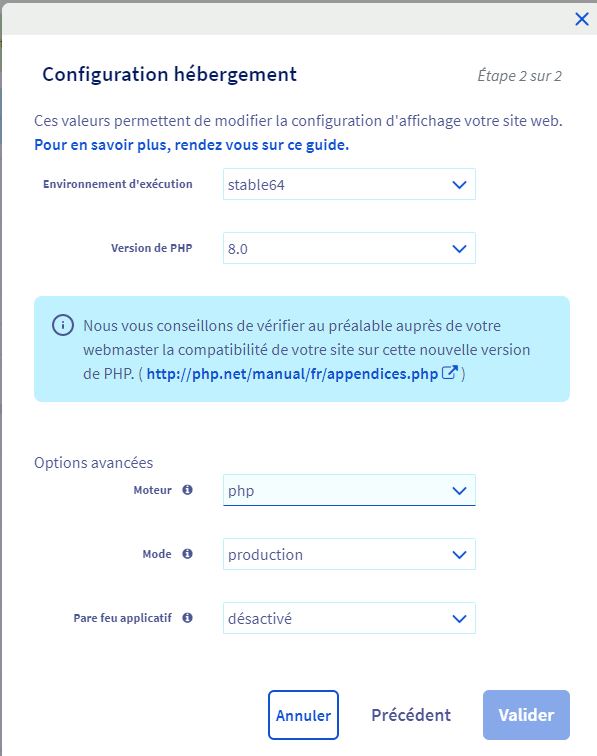Viewport: 597px width, 756px height.
Task: Show the Moteur info tooltip icon
Action: [x=188, y=490]
